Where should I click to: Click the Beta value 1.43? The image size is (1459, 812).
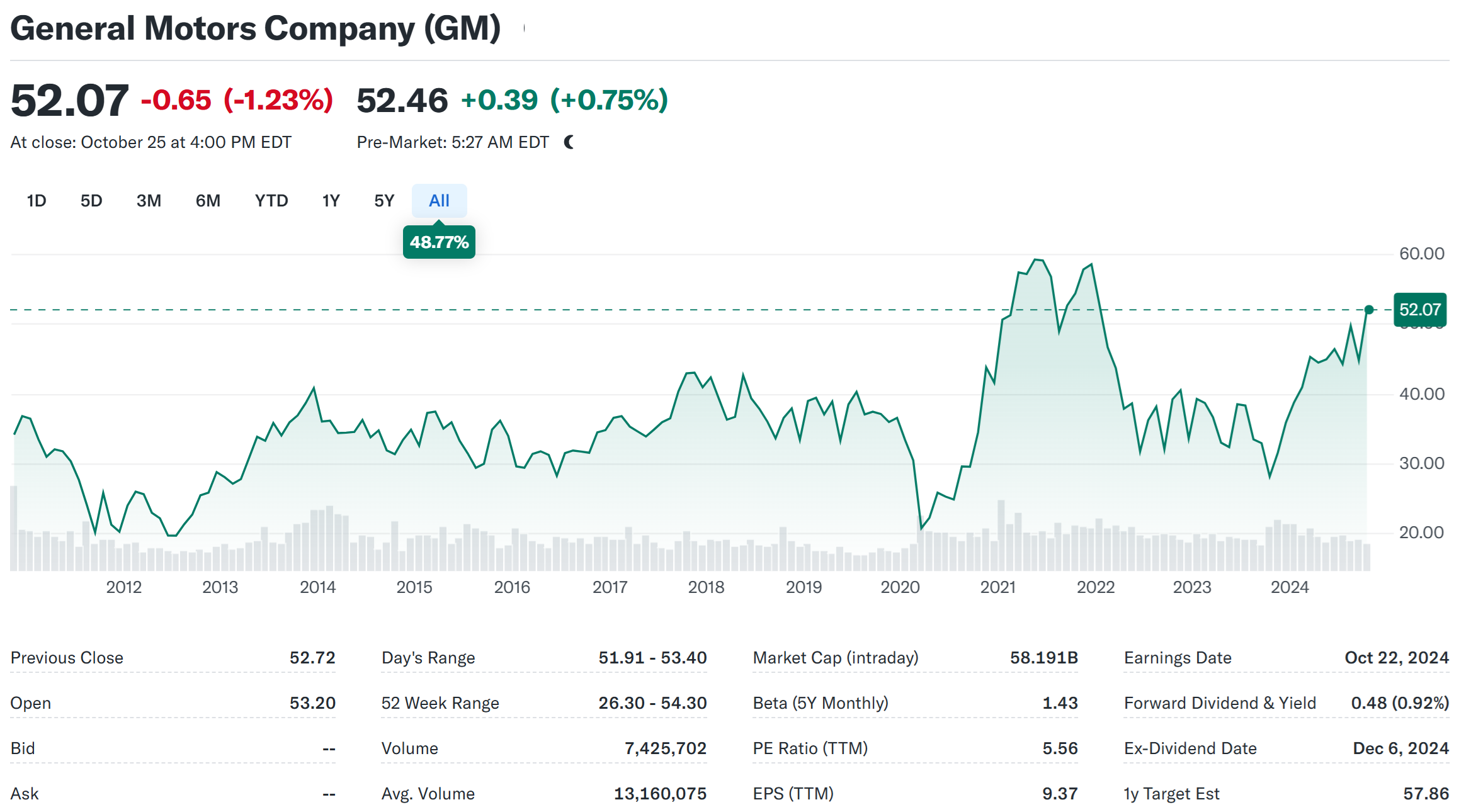click(1060, 703)
